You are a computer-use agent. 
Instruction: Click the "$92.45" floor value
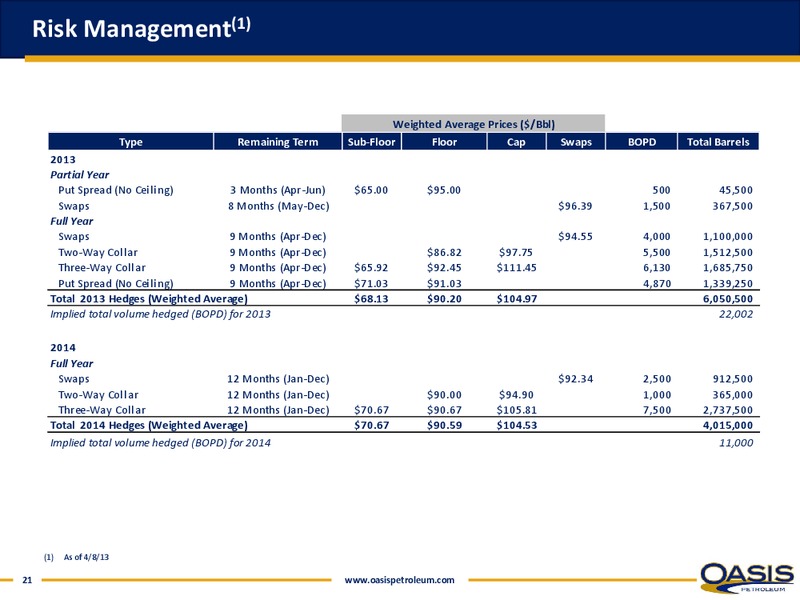tap(444, 268)
